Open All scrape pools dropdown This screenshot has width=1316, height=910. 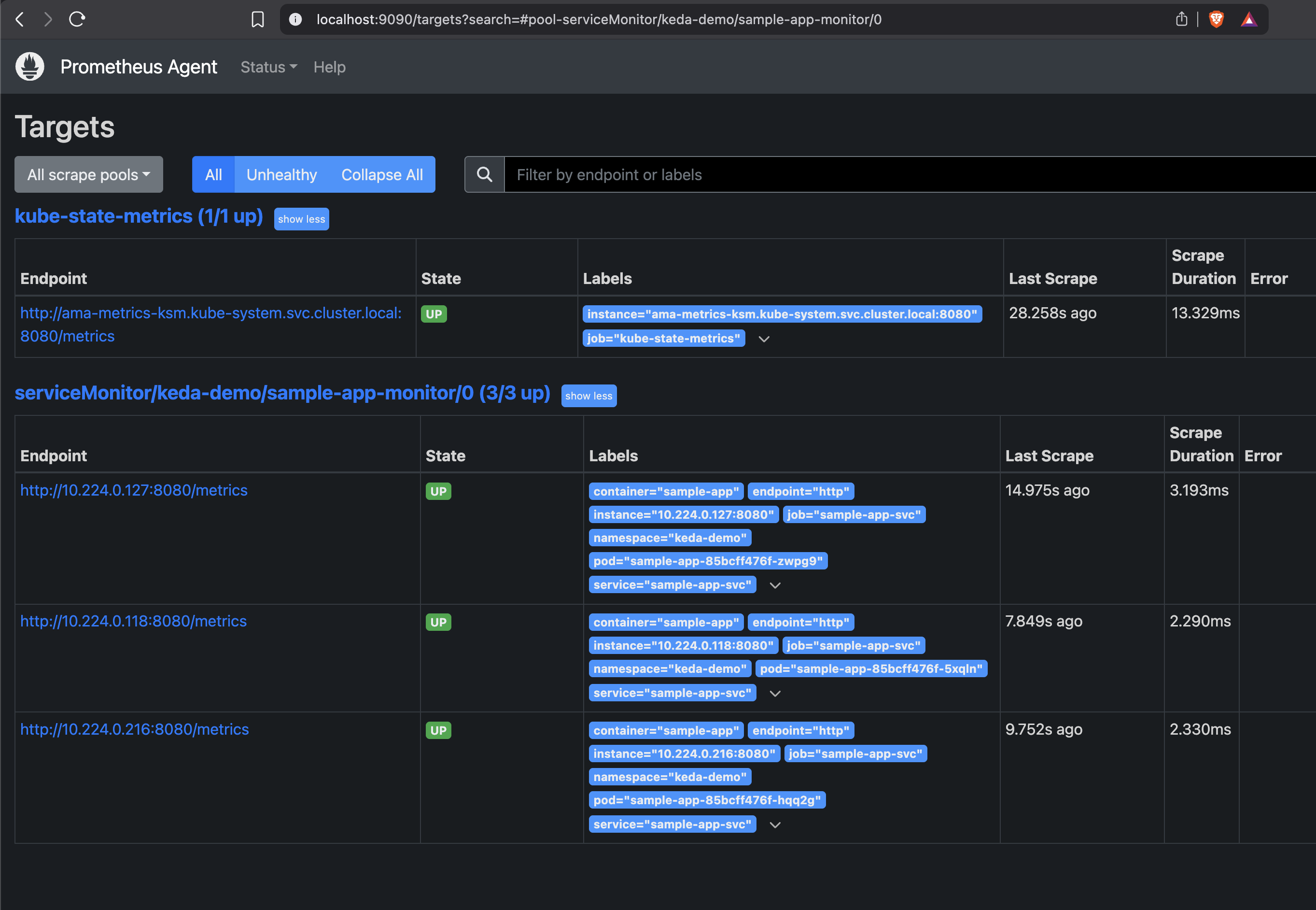point(89,174)
